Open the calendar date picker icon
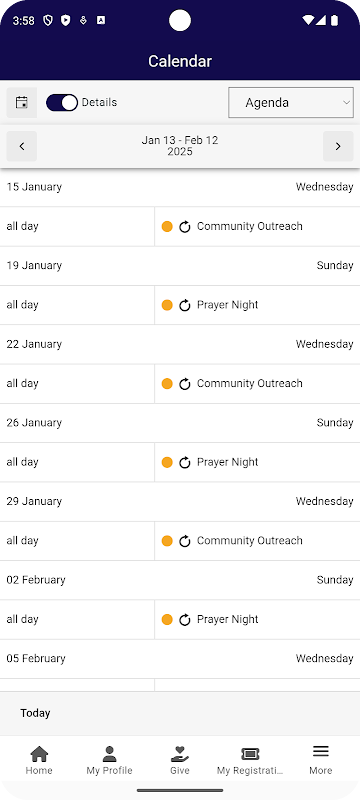The width and height of the screenshot is (360, 800). (x=21, y=103)
